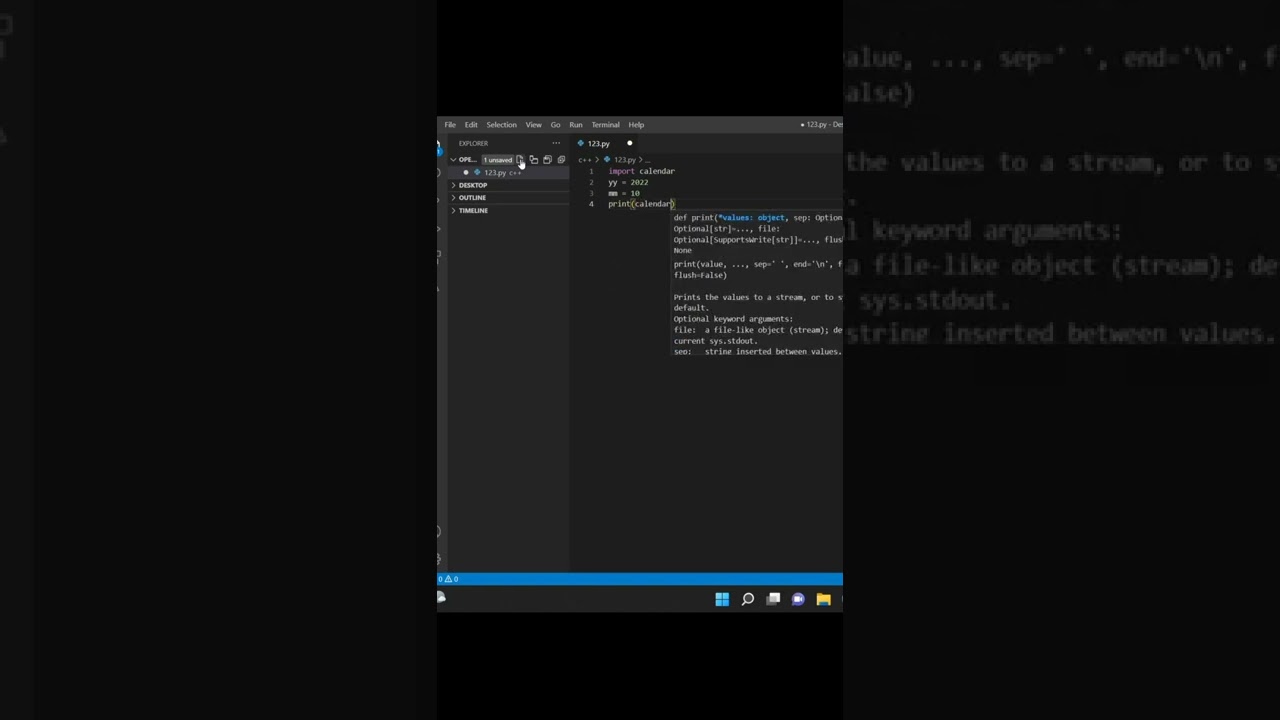Open the Terminal menu
1280x720 pixels.
point(605,125)
